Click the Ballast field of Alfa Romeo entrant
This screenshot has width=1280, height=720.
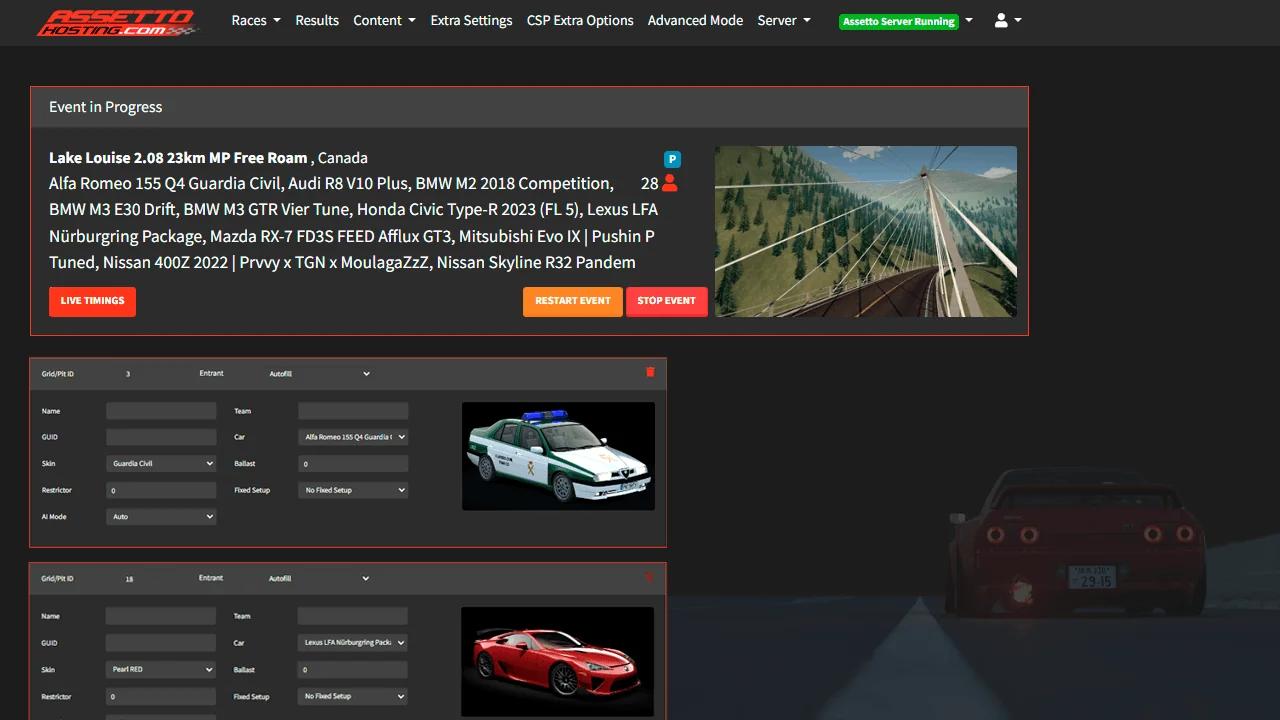(353, 464)
